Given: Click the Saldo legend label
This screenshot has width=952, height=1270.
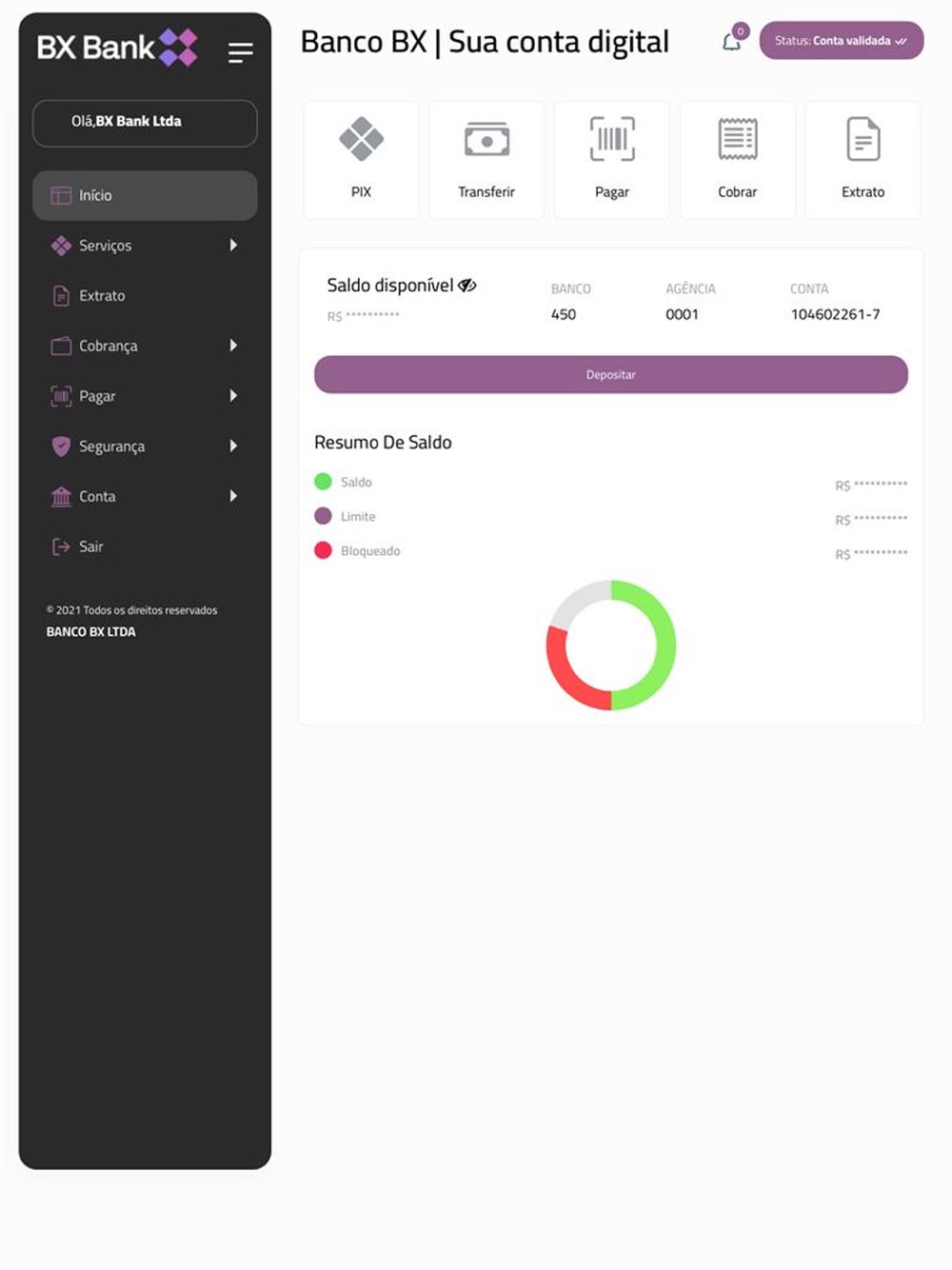Looking at the screenshot, I should 356,483.
